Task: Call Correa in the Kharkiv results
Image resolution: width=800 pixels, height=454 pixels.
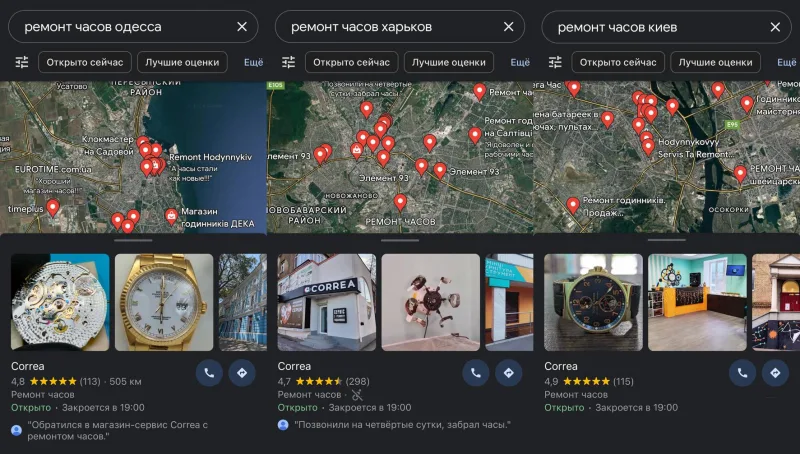Action: point(476,373)
